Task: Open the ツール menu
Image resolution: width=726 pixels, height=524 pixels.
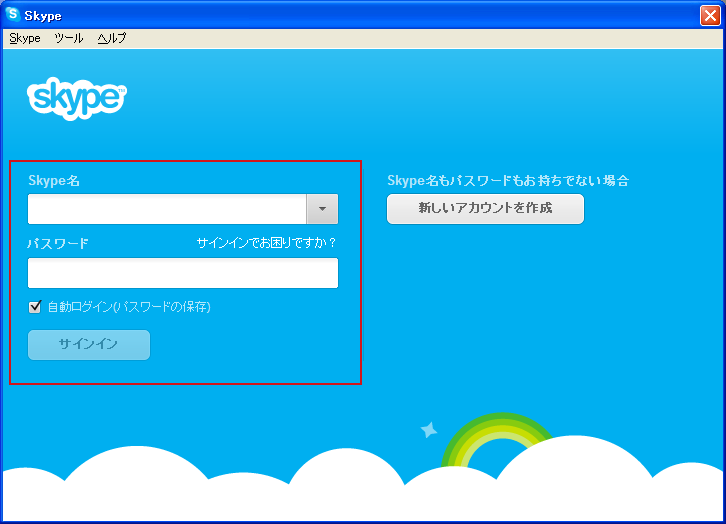Action: [x=69, y=38]
